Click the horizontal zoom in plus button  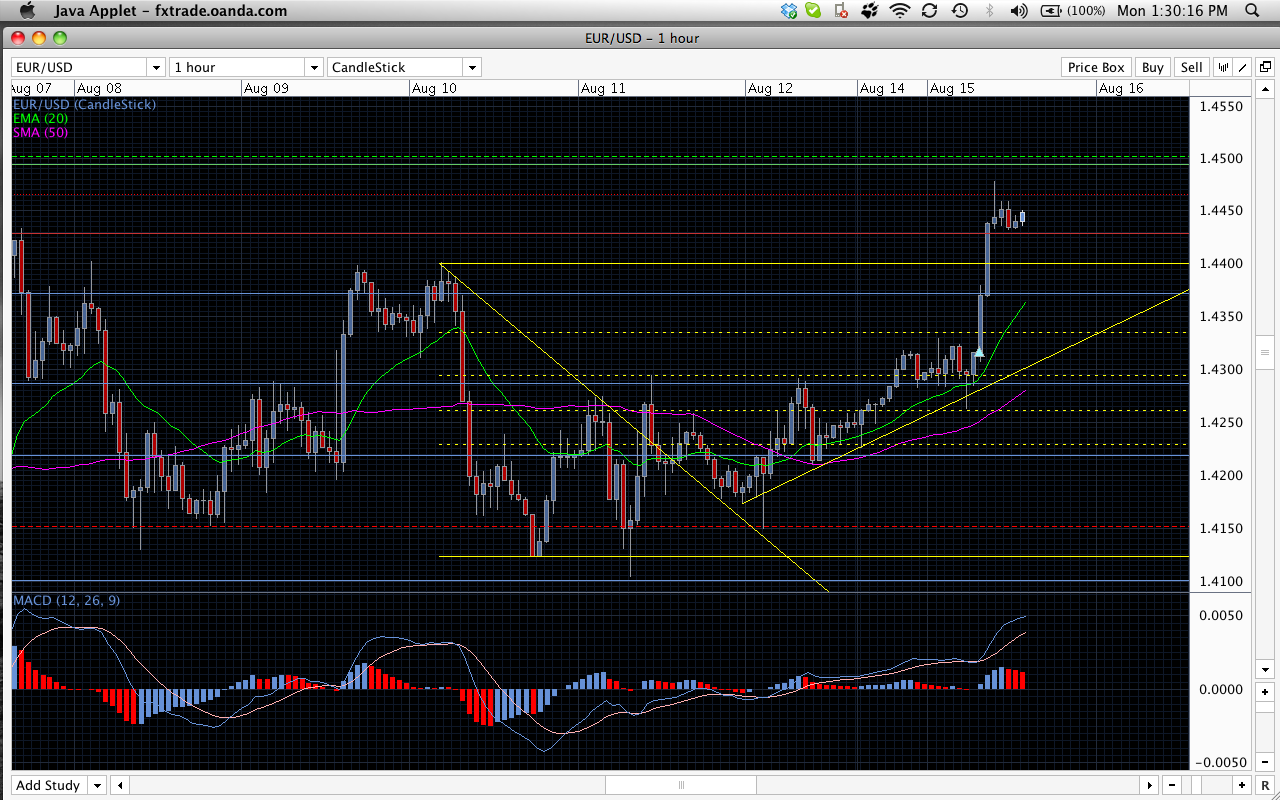(1241, 785)
